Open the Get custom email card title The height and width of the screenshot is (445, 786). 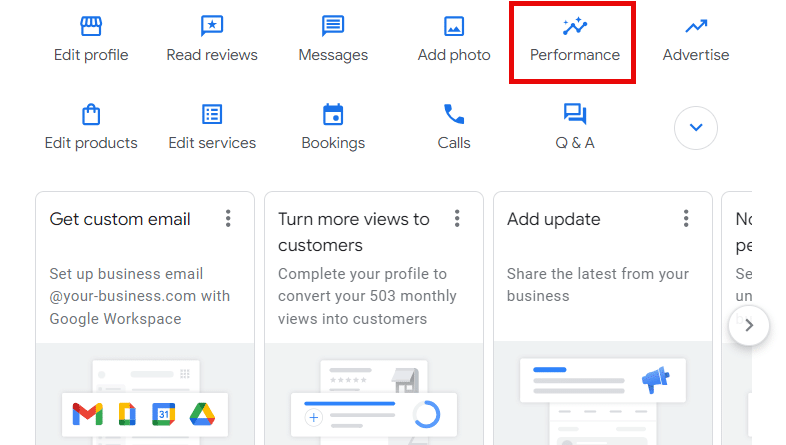click(120, 219)
